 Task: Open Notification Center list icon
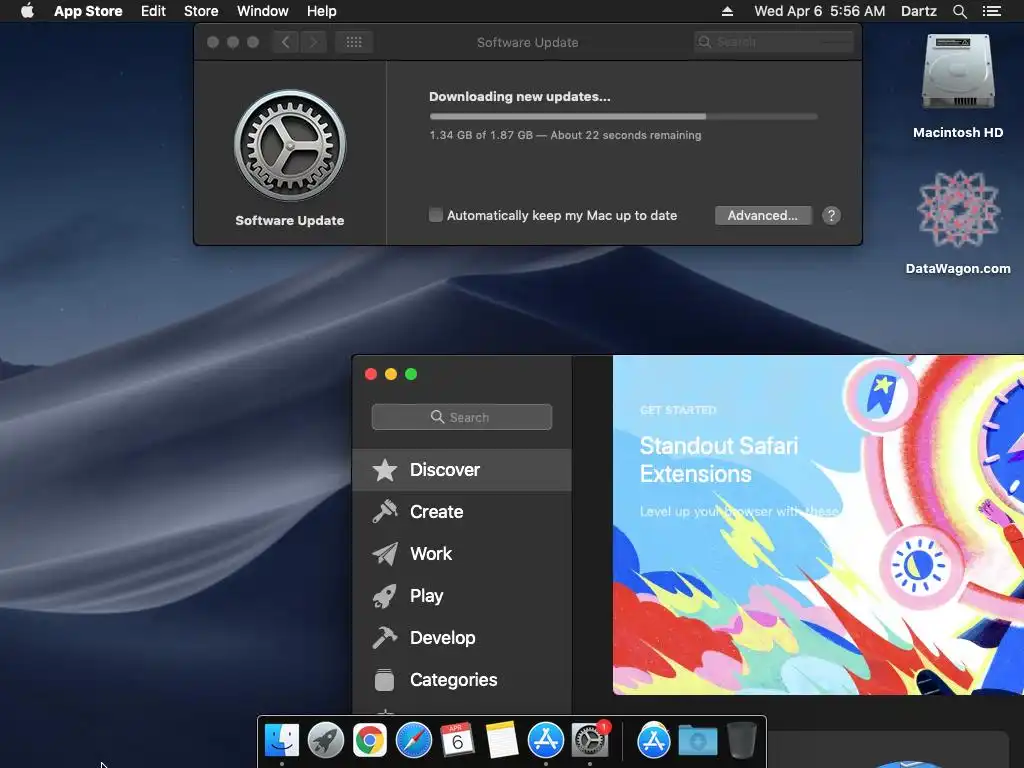pos(992,11)
